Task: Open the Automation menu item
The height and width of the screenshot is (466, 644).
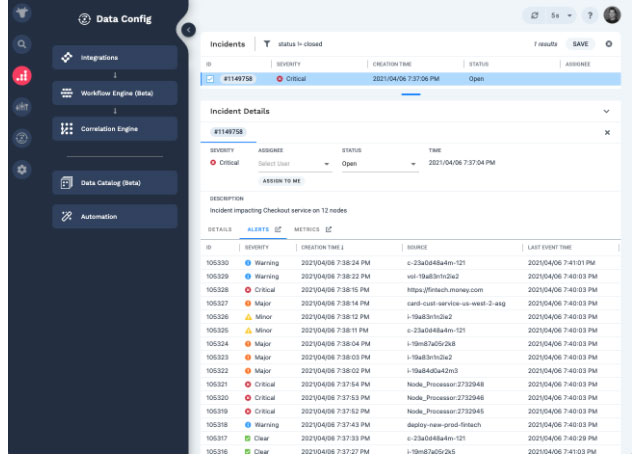Action: pyautogui.click(x=115, y=216)
